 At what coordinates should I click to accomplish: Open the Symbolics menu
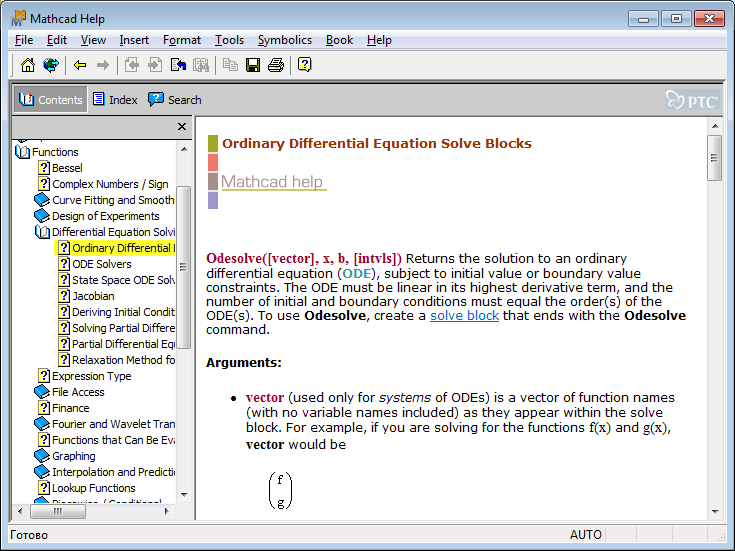pos(285,40)
